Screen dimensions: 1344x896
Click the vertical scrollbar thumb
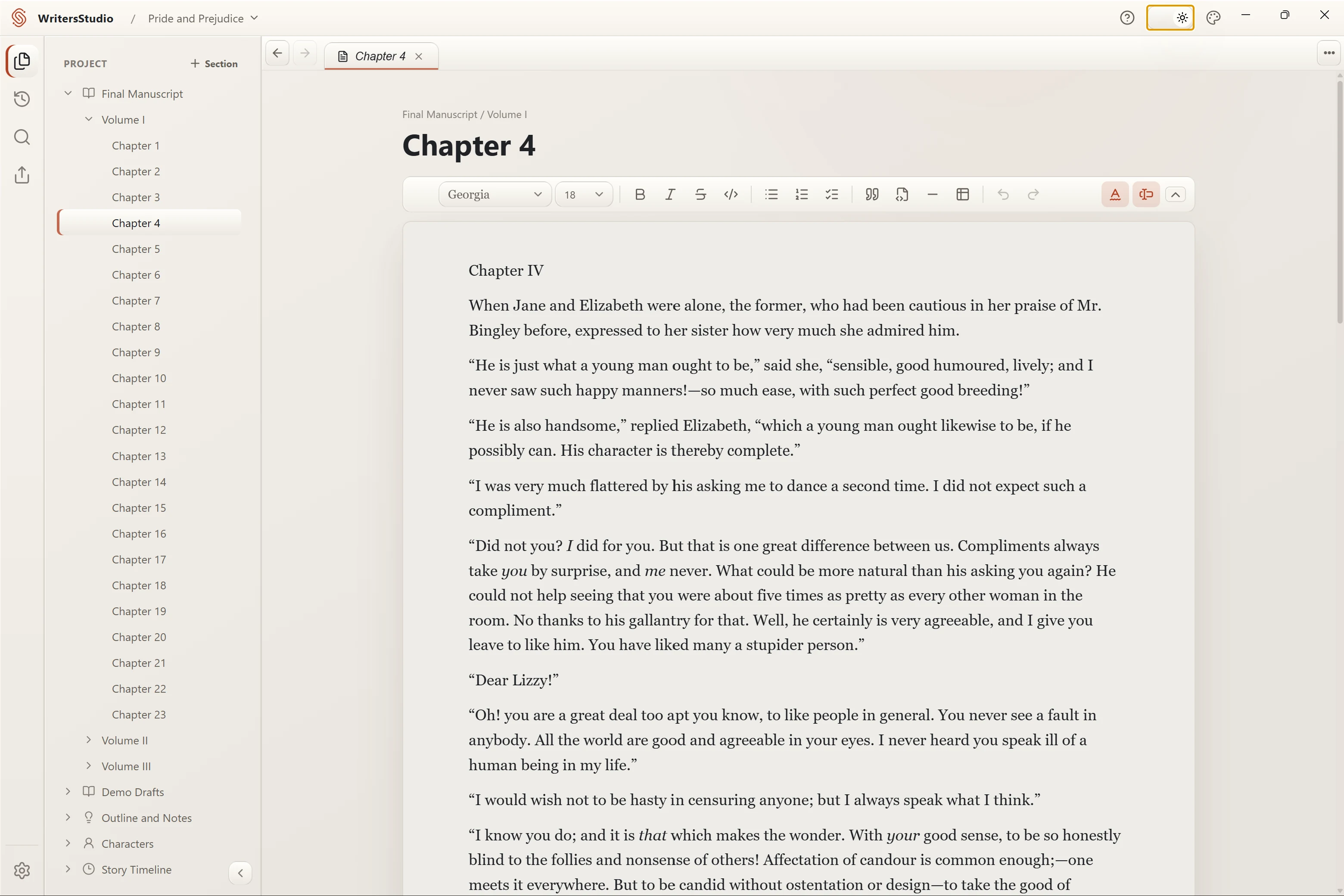(x=1340, y=202)
